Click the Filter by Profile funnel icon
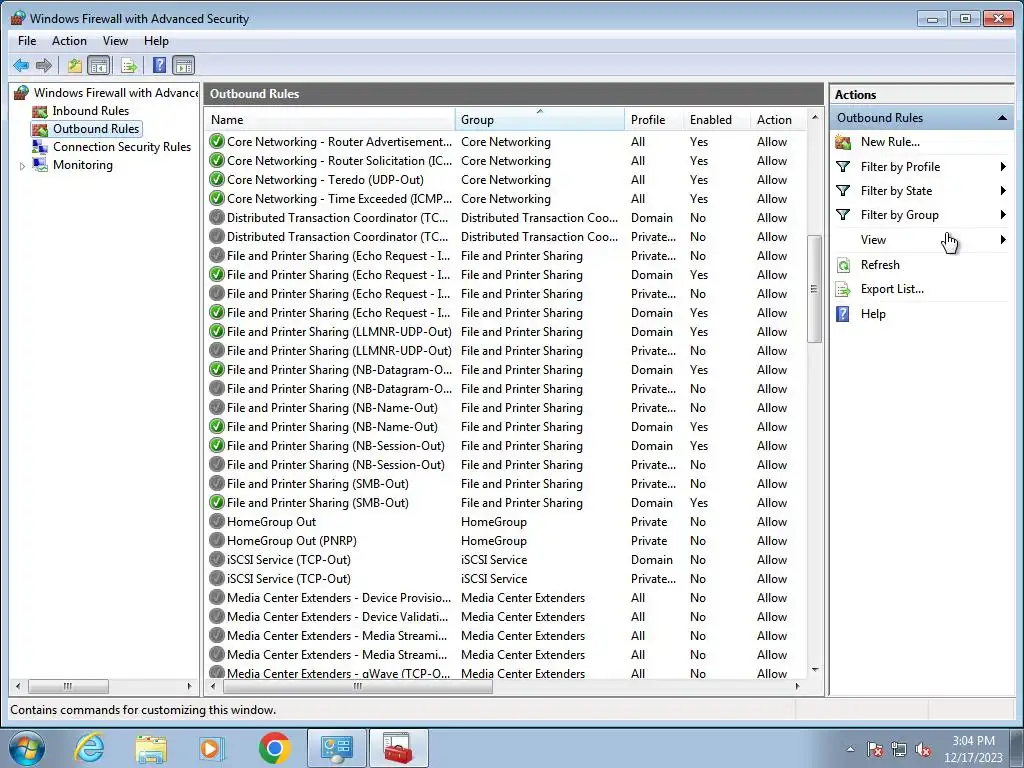1024x768 pixels. tap(843, 167)
